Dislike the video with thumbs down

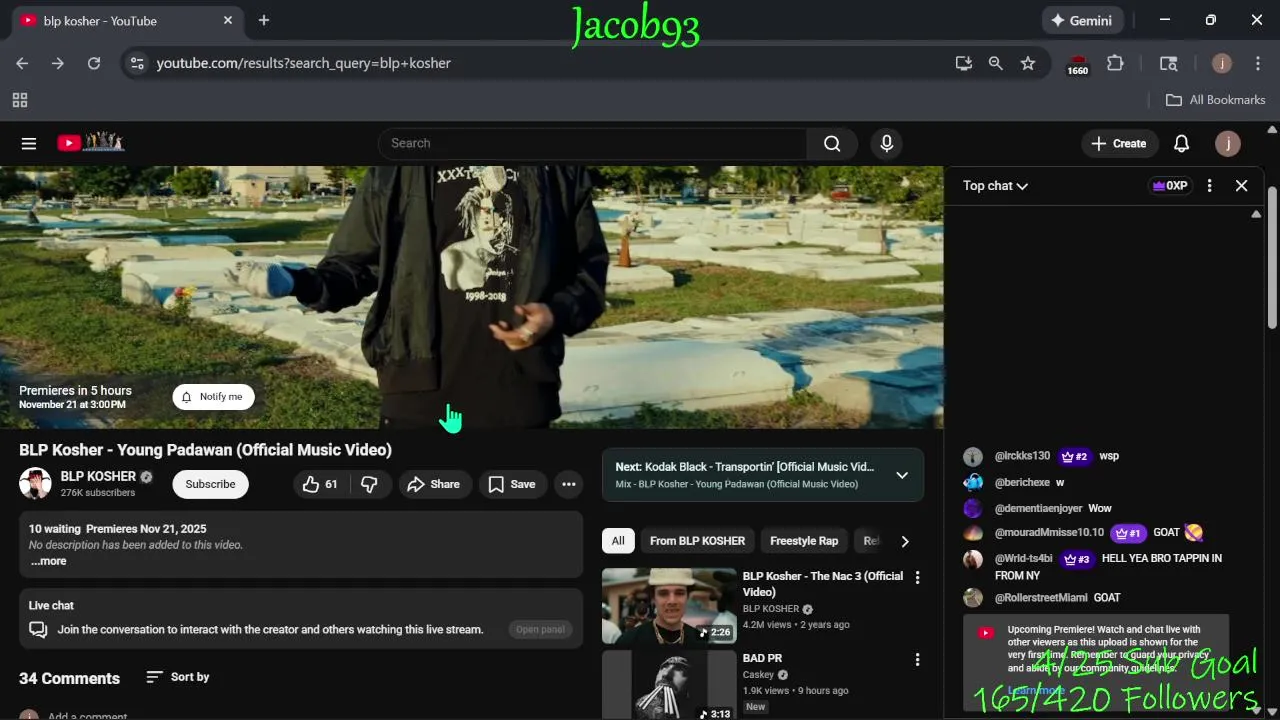click(369, 484)
